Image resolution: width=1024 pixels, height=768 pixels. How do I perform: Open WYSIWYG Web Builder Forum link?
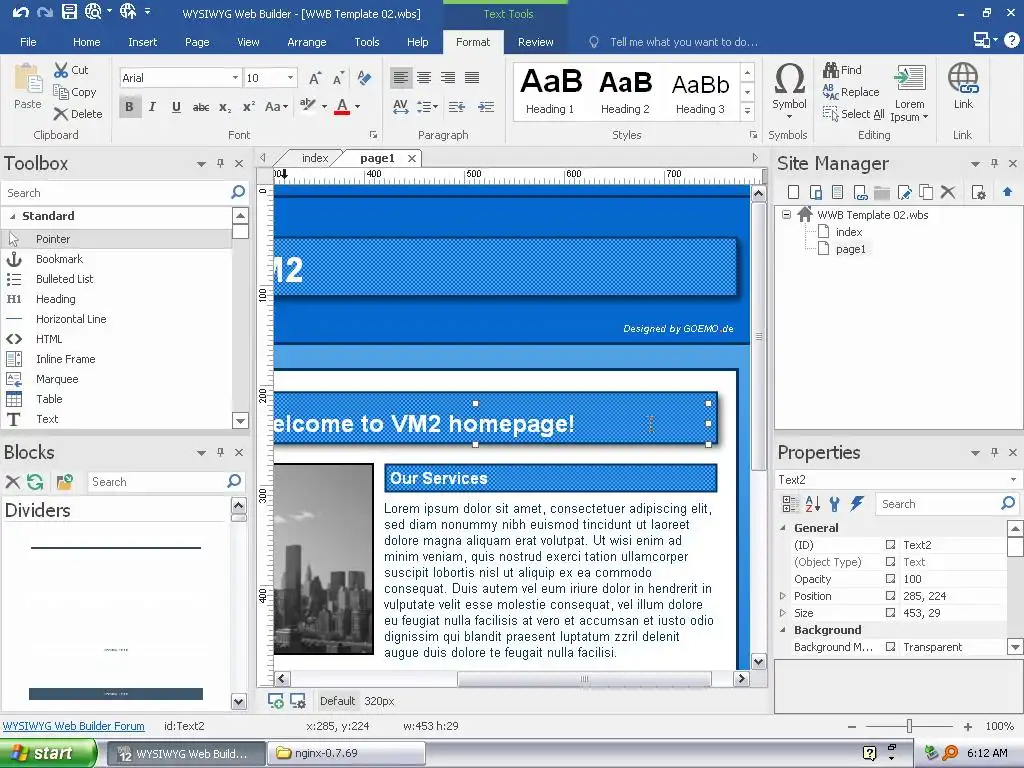click(x=73, y=726)
